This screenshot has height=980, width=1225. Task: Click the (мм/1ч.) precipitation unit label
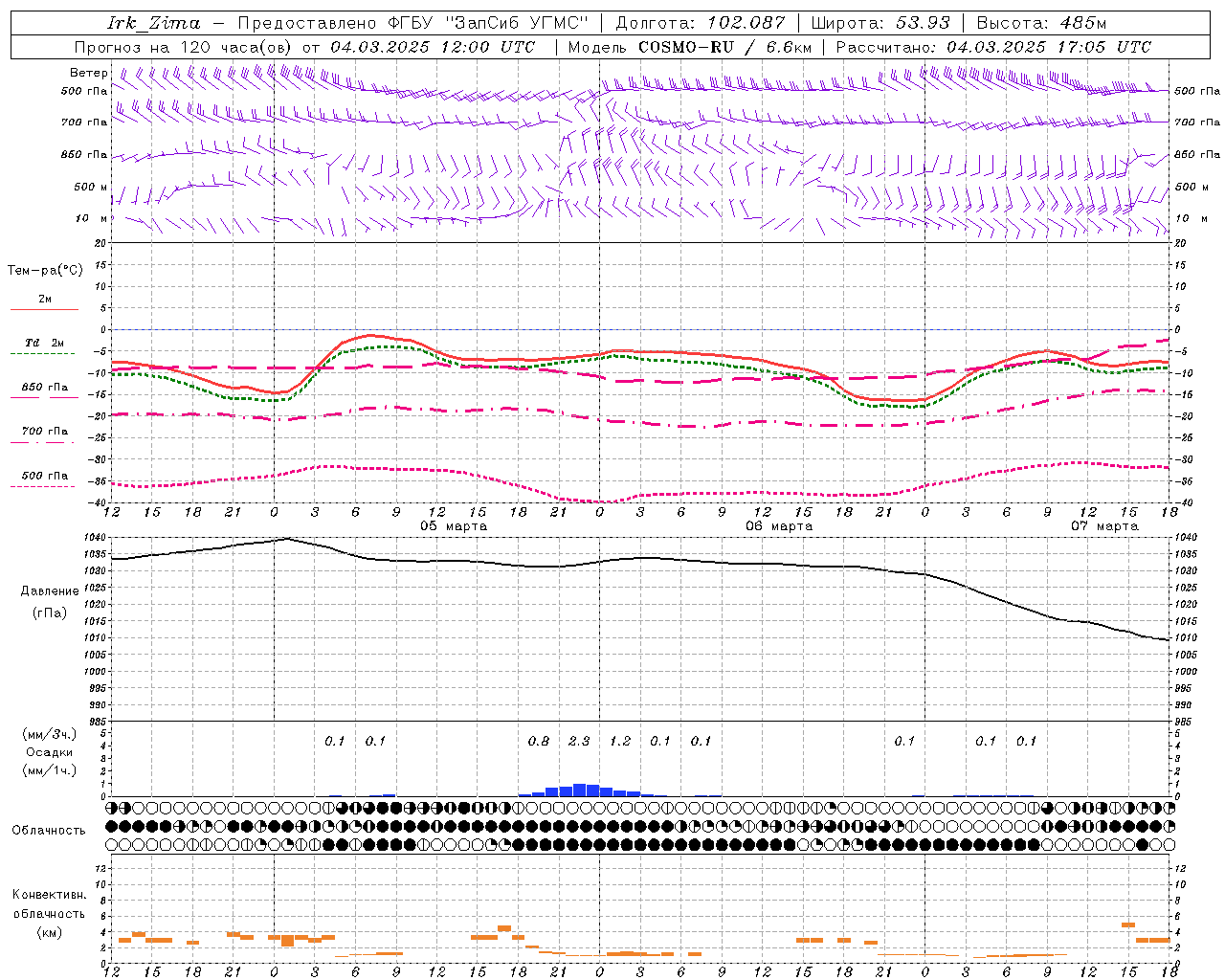[x=50, y=770]
